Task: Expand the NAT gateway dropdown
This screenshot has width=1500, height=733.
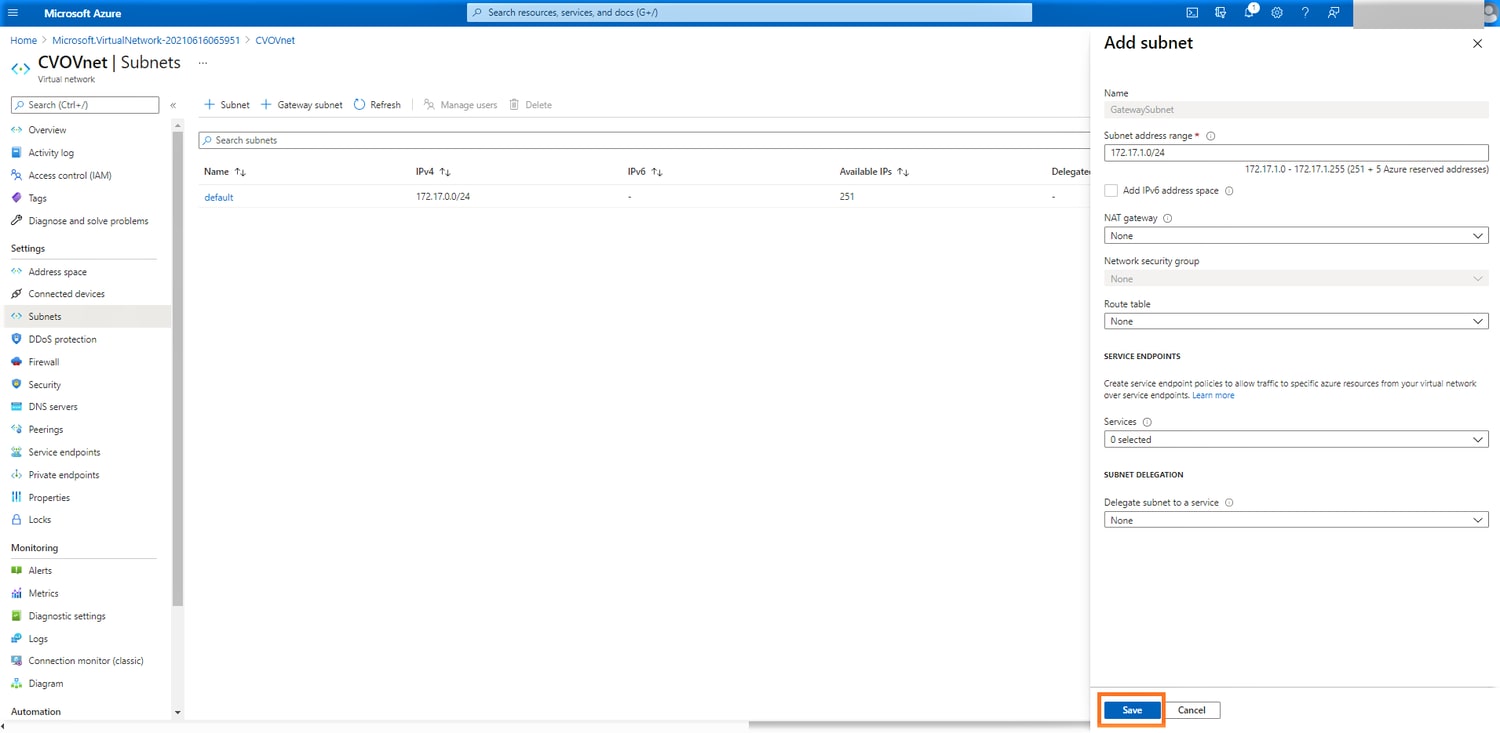Action: (x=1295, y=236)
